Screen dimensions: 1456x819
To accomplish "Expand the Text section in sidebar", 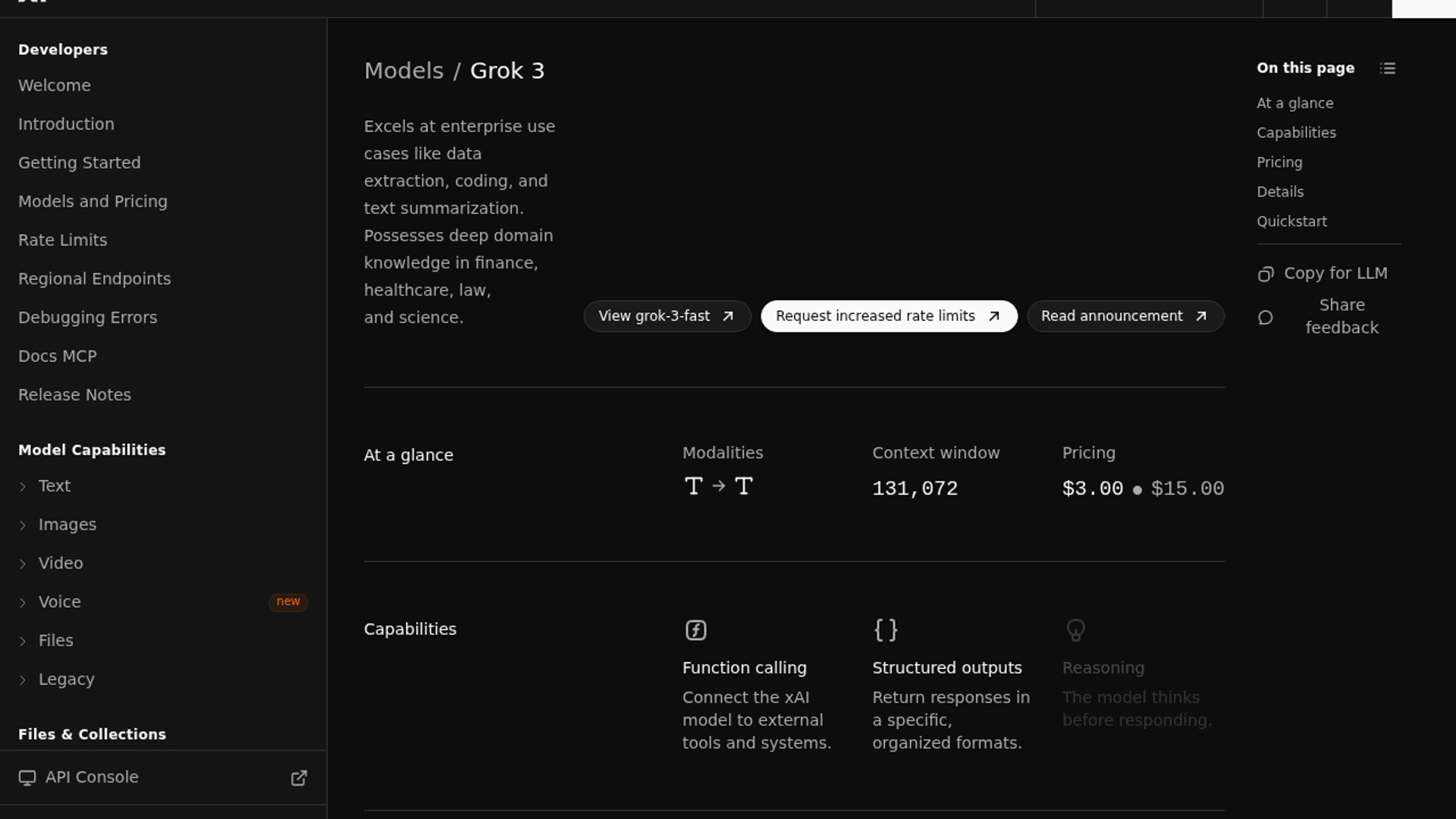I will 23,487.
